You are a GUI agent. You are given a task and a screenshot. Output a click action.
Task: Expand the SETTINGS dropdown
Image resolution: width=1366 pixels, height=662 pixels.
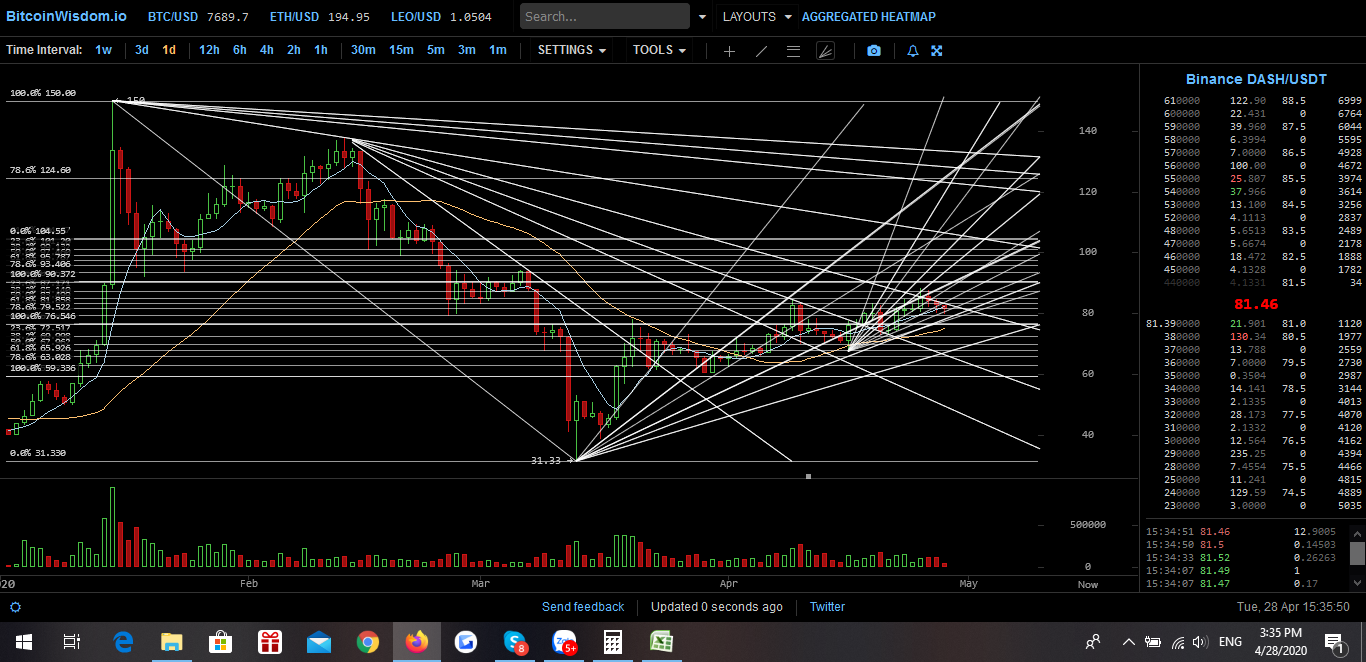tap(572, 50)
